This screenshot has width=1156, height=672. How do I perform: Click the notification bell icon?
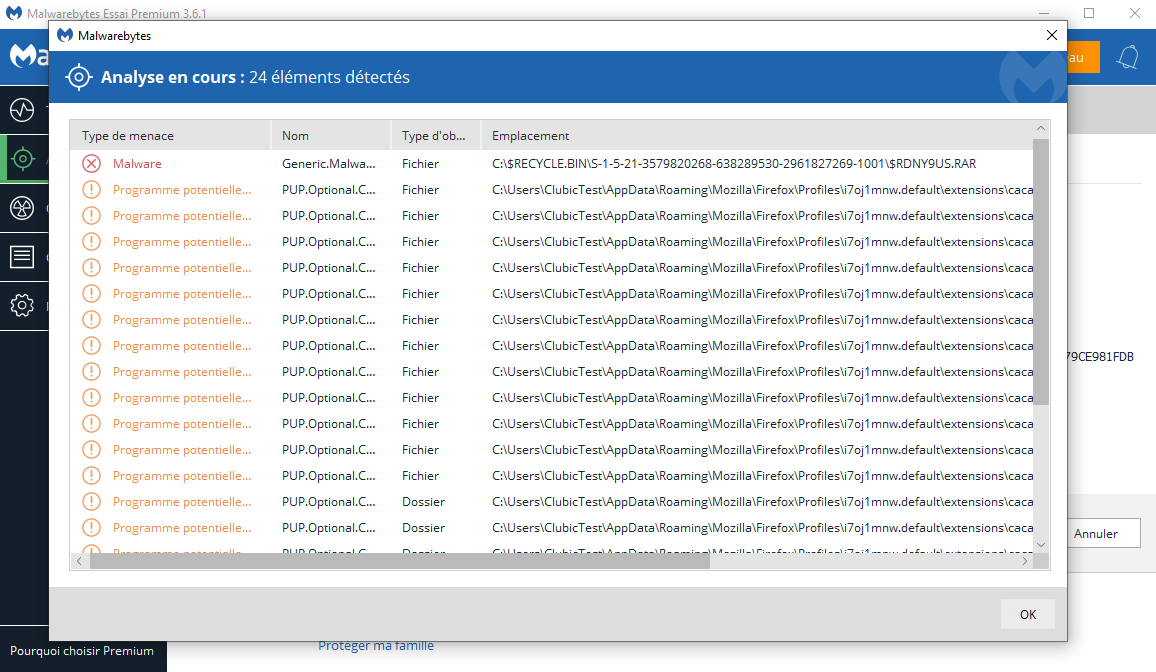(1128, 57)
